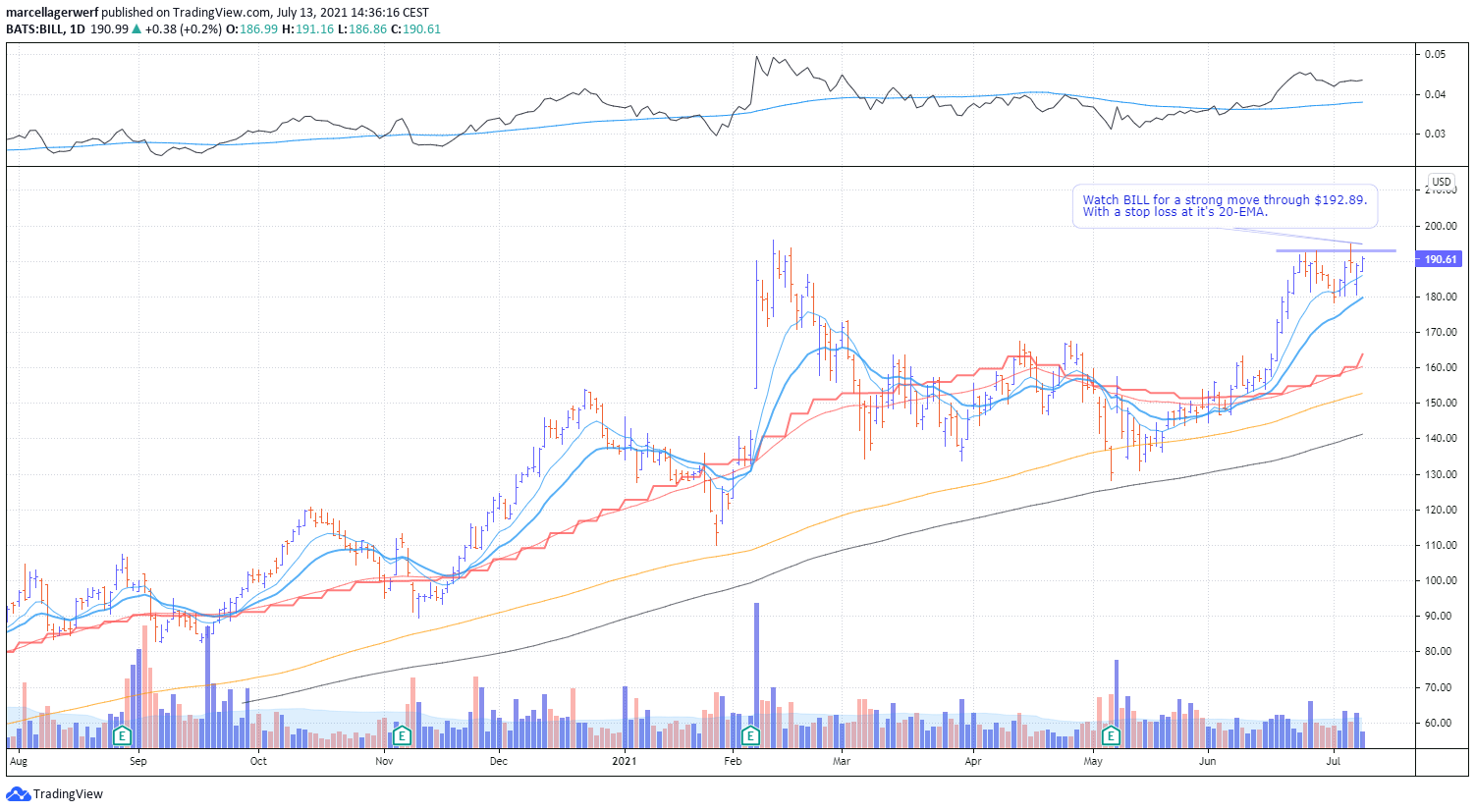Screen dimensions: 1475x812
Task: Click the 0.05 indicator scale label
Action: point(1436,54)
